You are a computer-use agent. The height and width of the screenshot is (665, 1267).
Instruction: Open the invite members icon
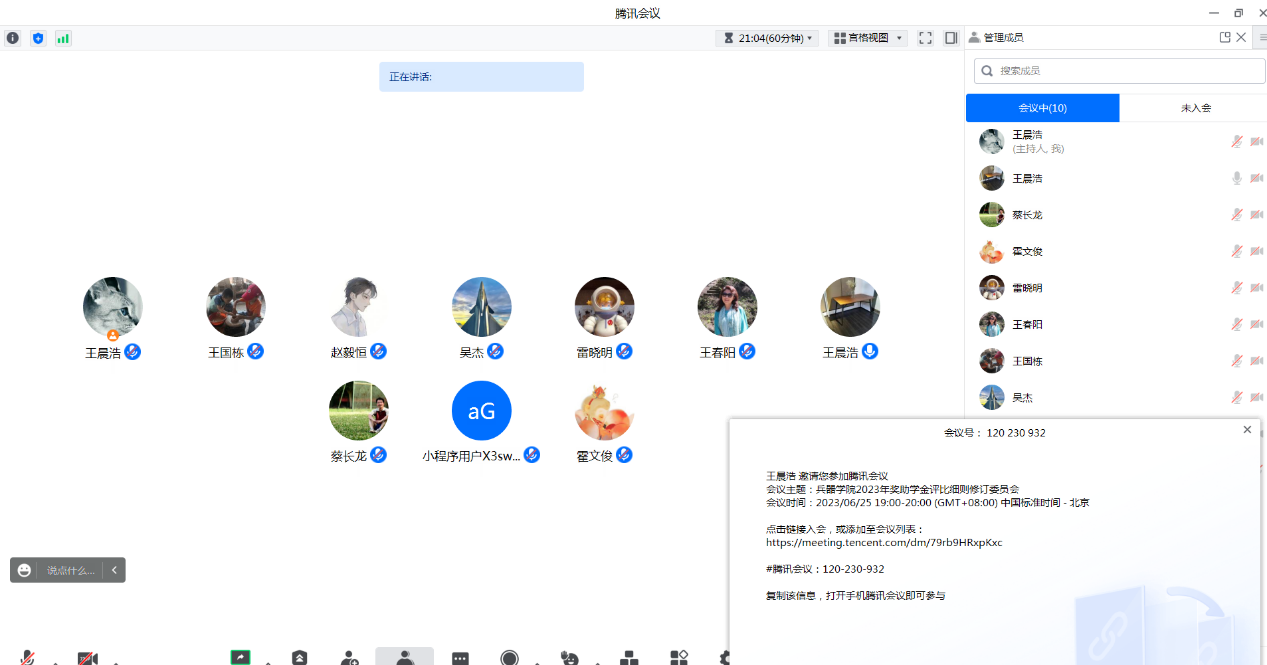pyautogui.click(x=349, y=657)
